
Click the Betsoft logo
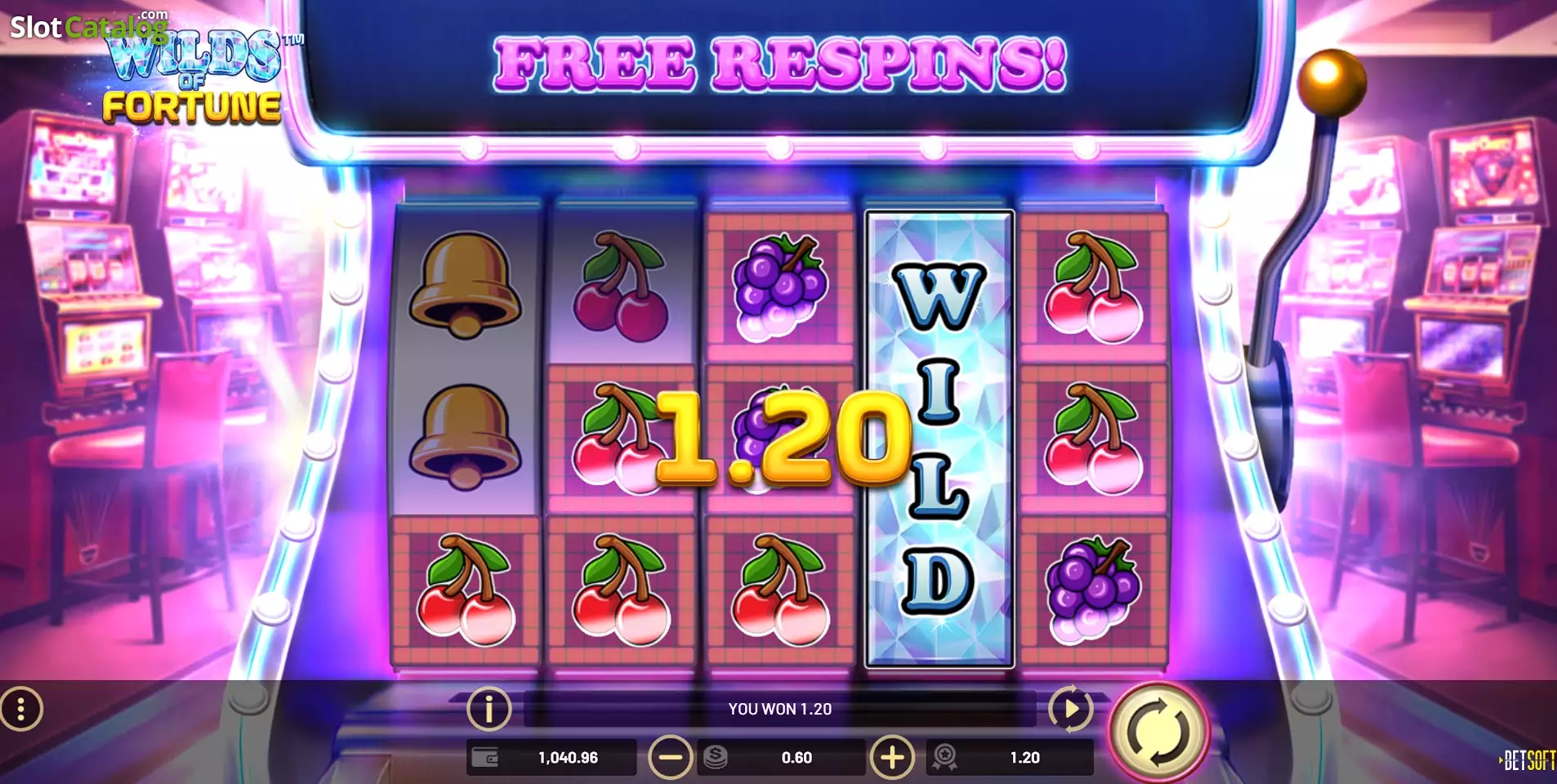(1528, 761)
